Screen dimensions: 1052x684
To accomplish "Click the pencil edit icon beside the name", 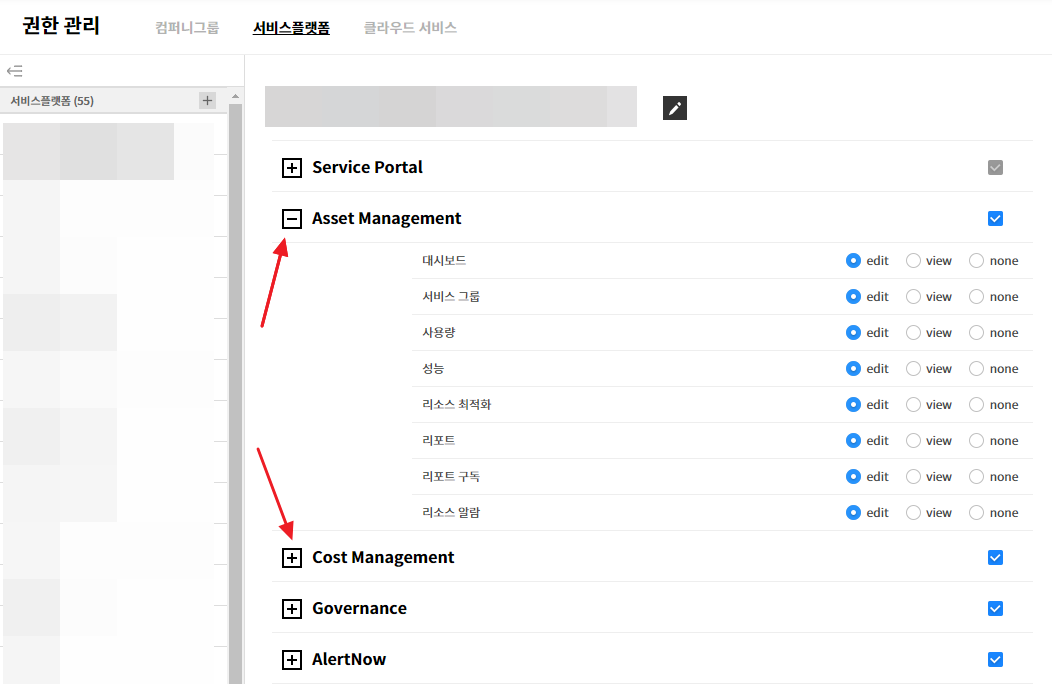I will (x=675, y=108).
